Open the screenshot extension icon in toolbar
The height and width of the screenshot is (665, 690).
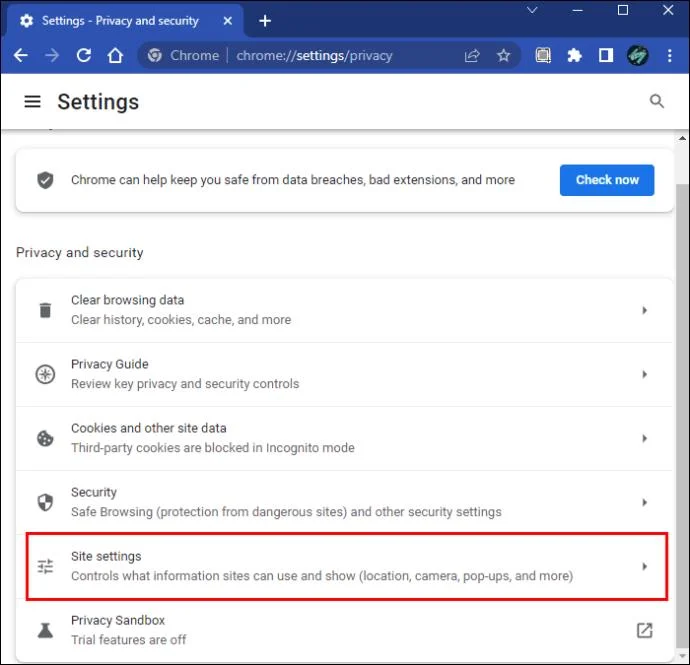click(543, 55)
